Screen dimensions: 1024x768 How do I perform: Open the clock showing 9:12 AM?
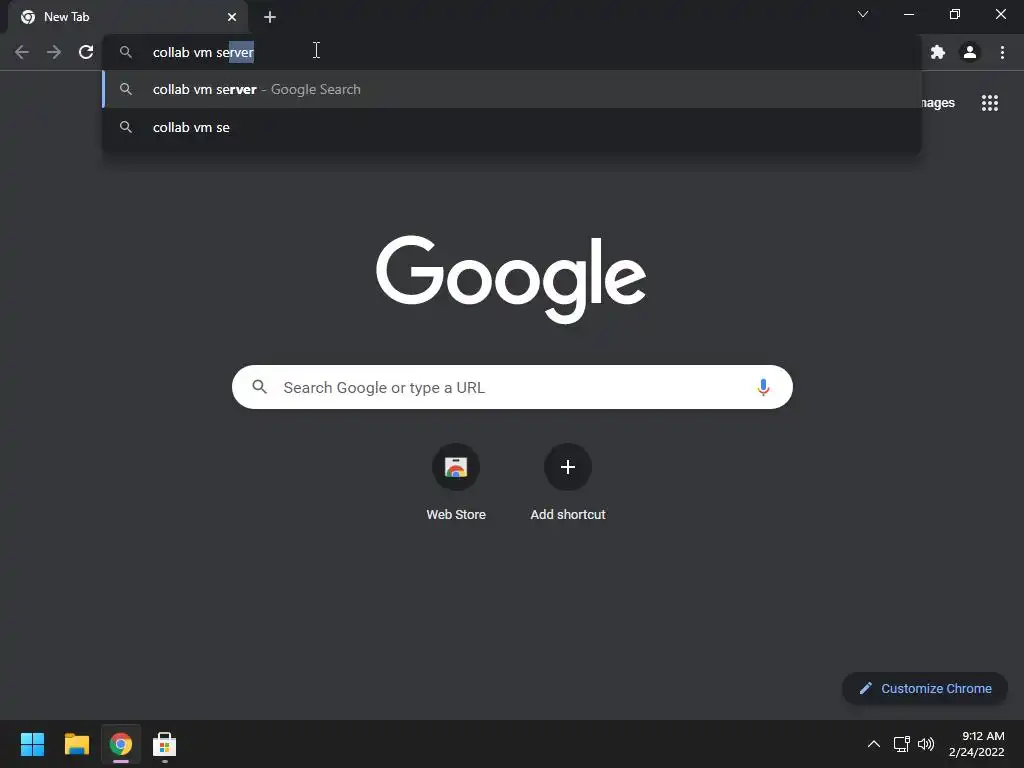[977, 744]
